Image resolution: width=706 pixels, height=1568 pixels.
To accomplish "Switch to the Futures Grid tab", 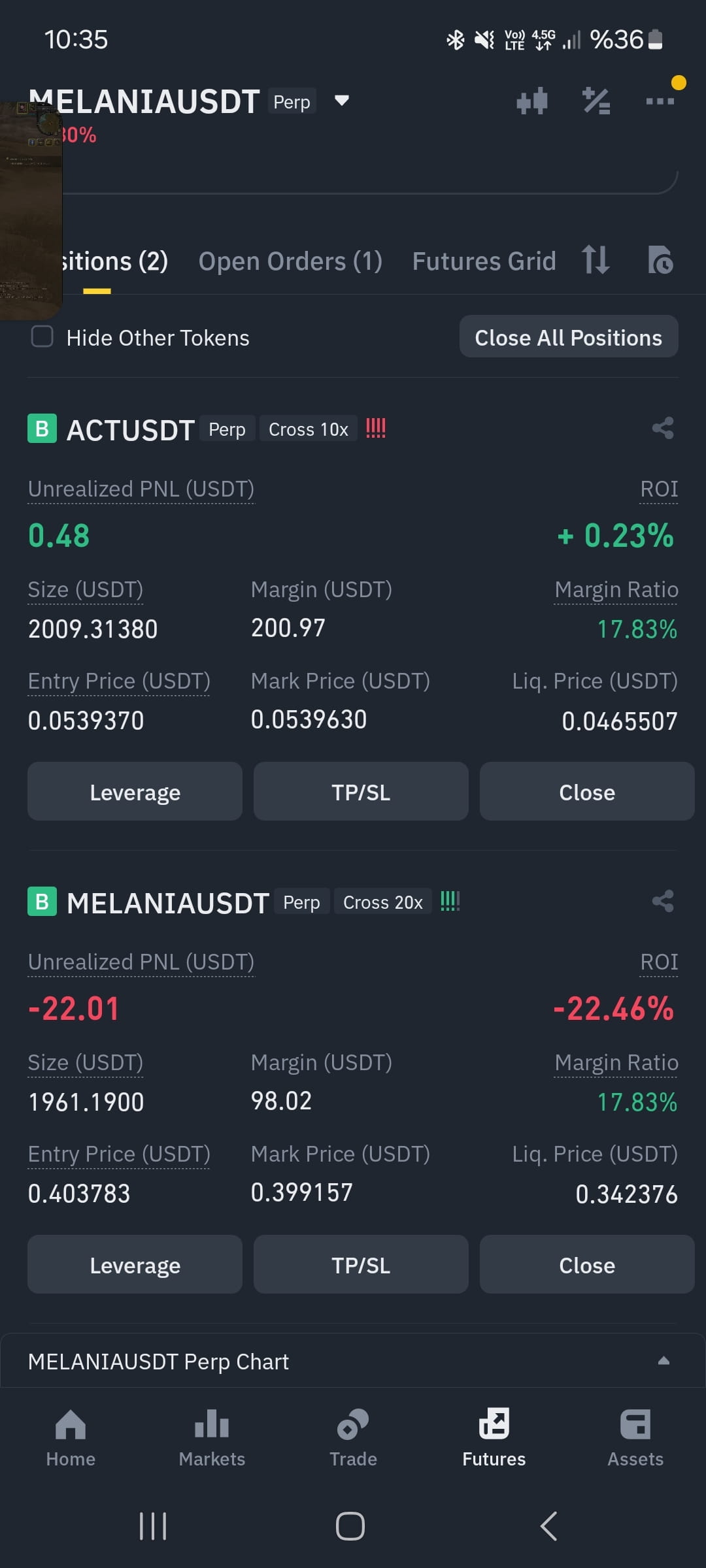I will (x=484, y=261).
